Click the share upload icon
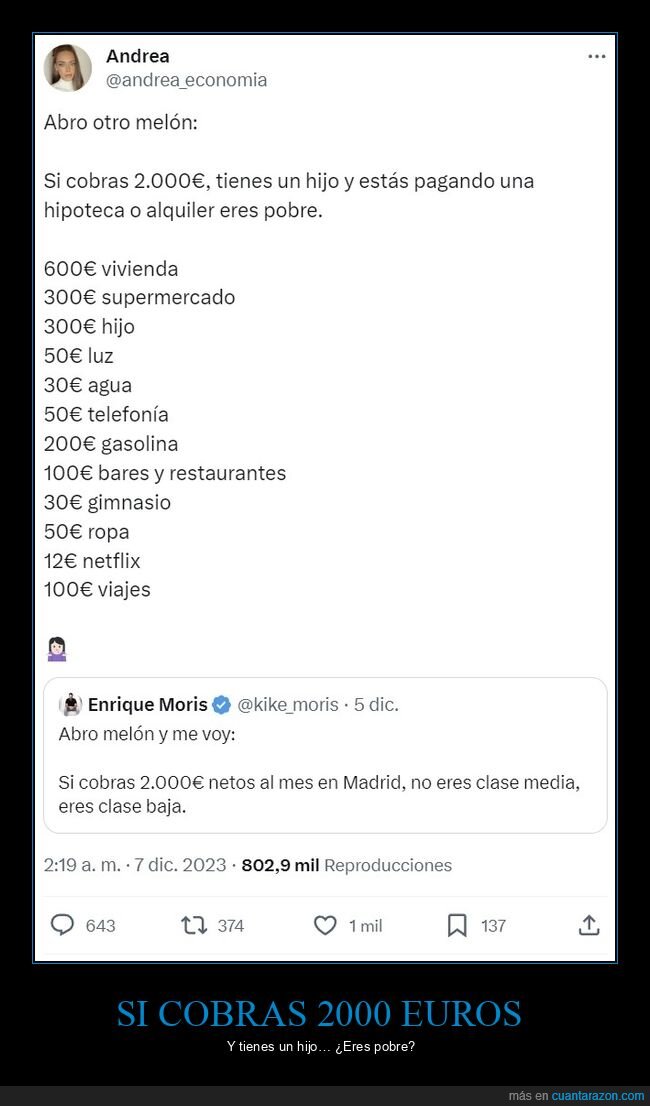The image size is (650, 1106). (589, 926)
